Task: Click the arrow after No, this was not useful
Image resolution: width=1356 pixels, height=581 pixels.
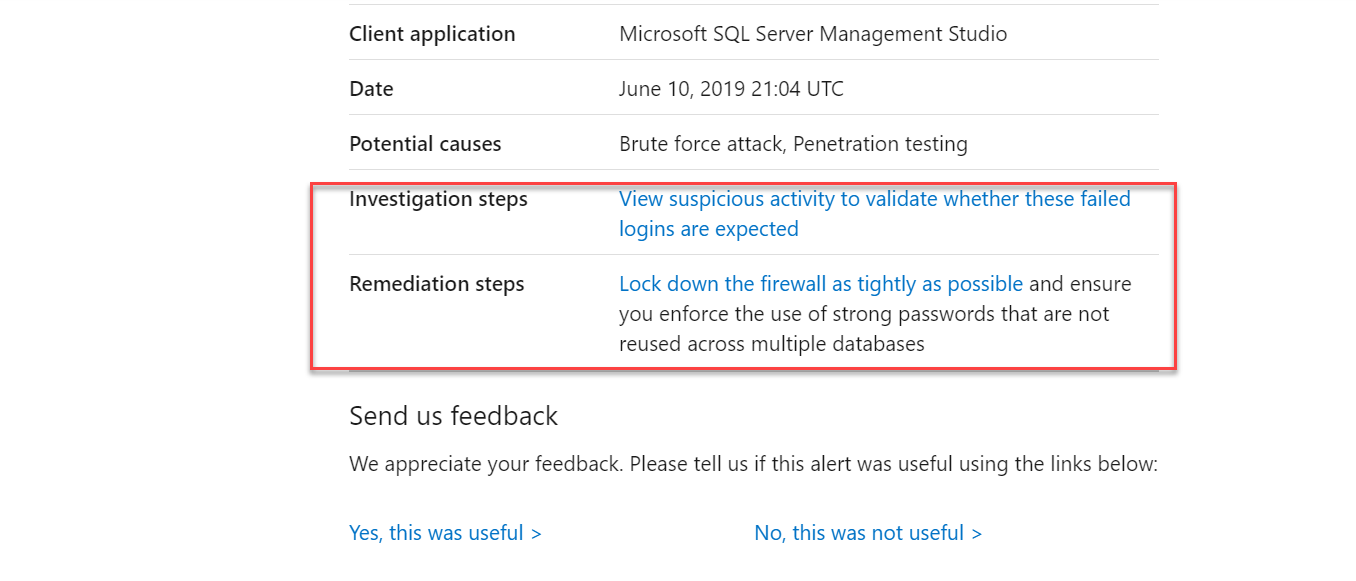Action: [x=977, y=533]
